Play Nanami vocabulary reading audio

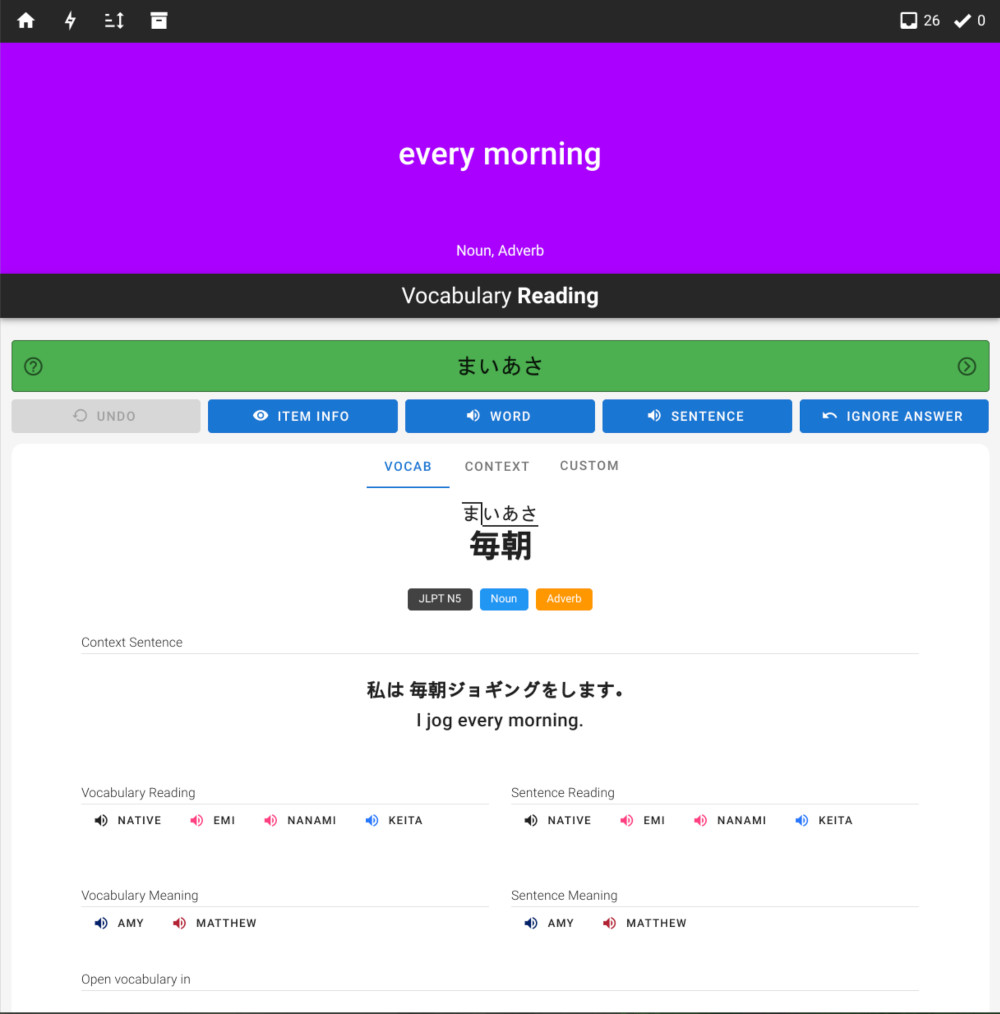300,820
